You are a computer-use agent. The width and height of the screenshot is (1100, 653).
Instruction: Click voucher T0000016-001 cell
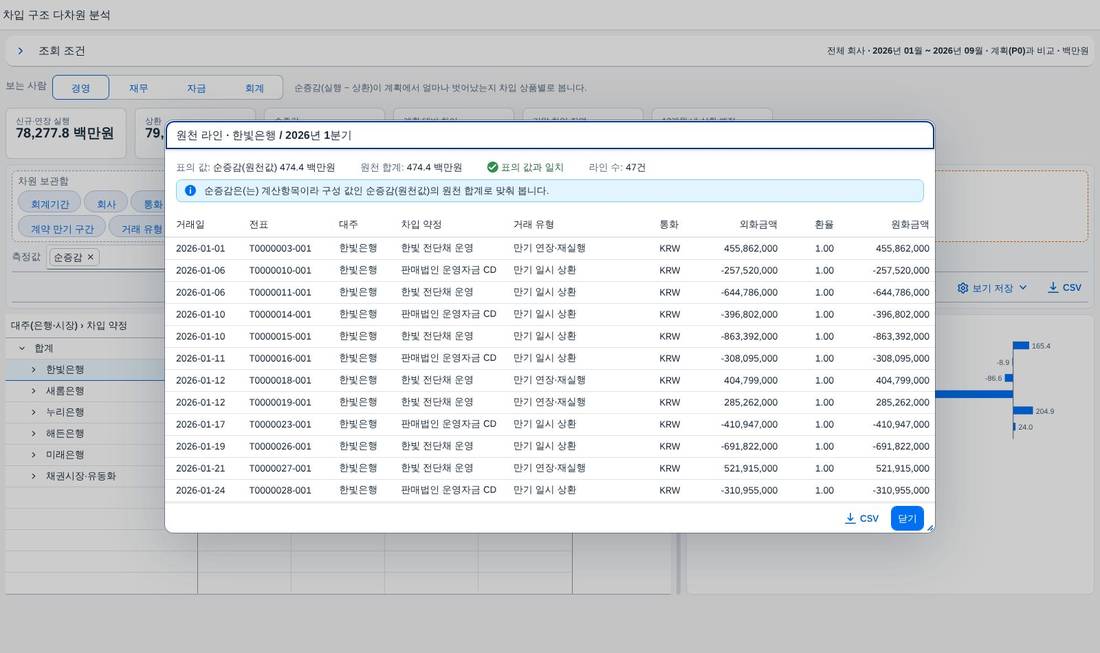coord(280,358)
